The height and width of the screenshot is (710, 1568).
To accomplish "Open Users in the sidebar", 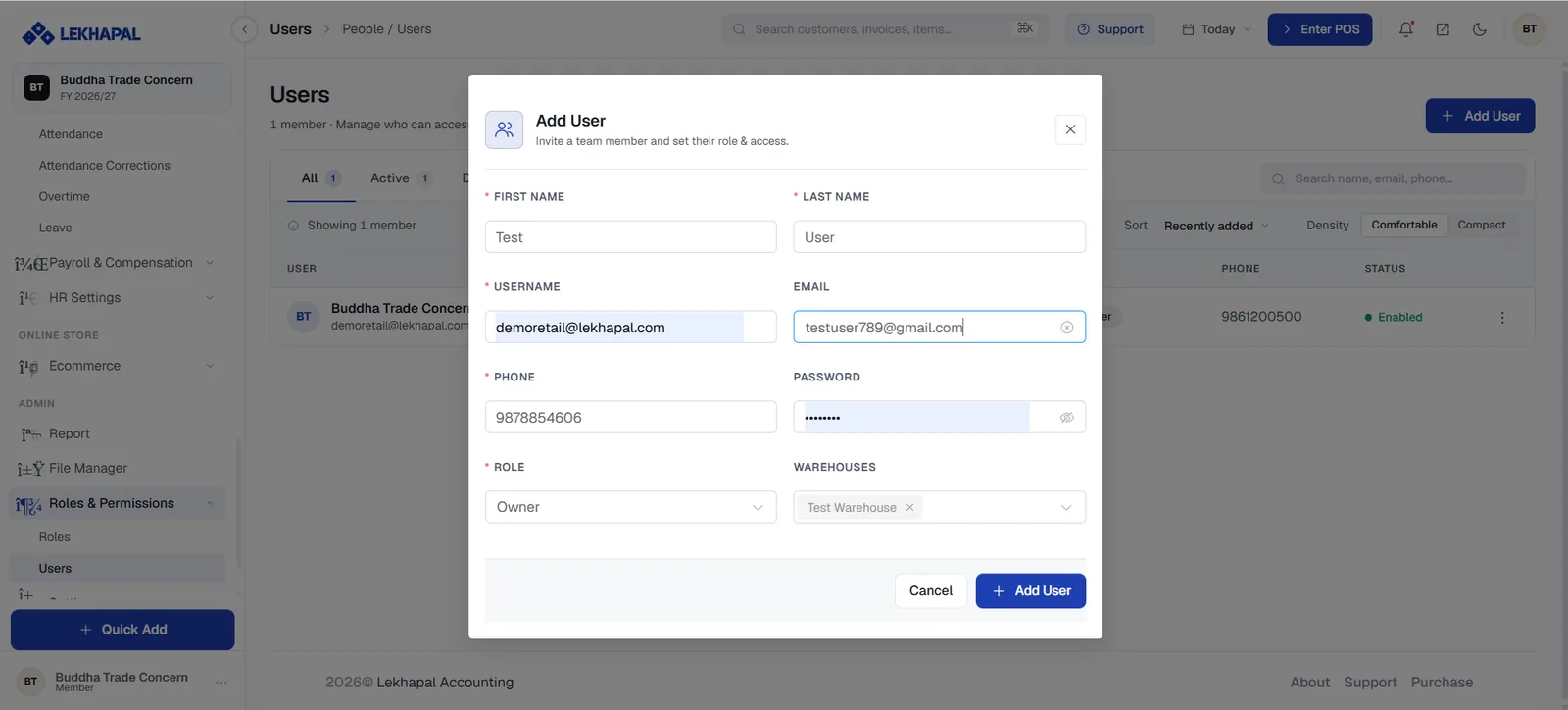I will (117, 569).
